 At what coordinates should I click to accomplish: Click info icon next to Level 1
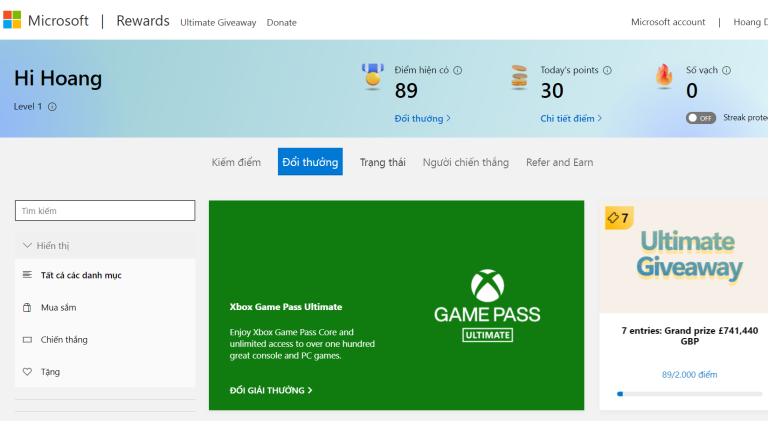pyautogui.click(x=52, y=107)
